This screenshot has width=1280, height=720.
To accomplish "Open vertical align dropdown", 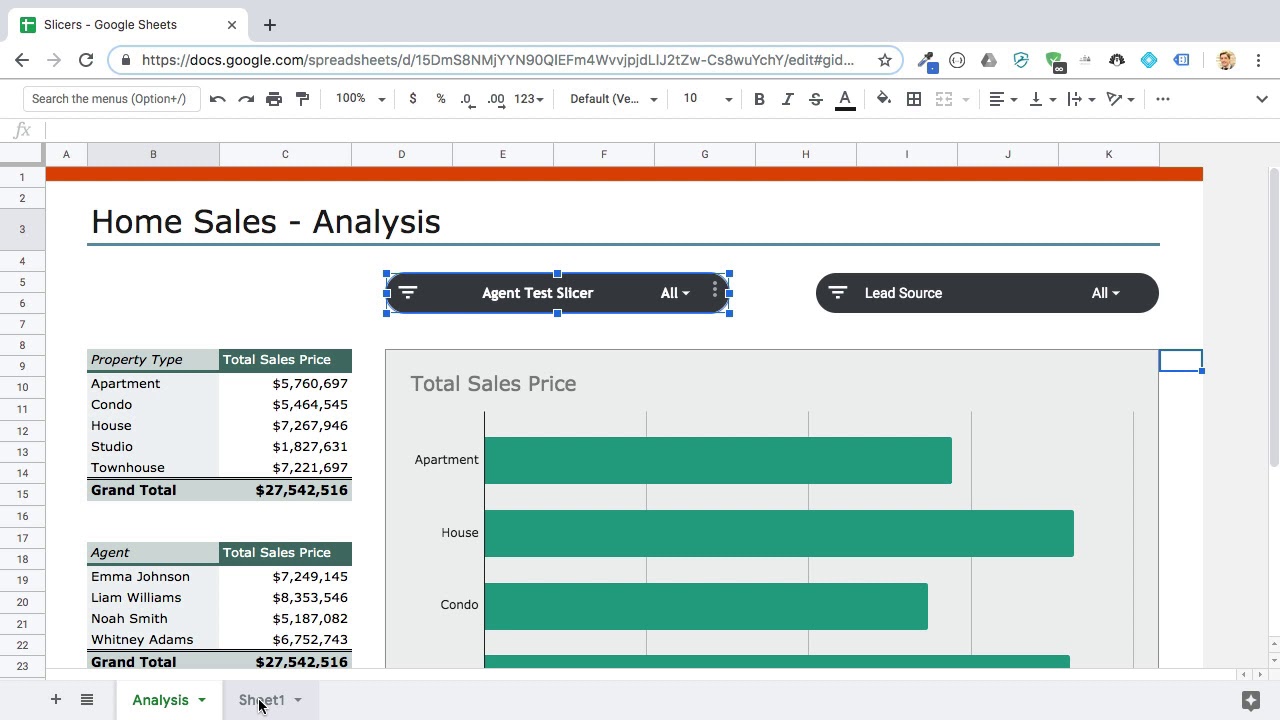I will (1042, 99).
